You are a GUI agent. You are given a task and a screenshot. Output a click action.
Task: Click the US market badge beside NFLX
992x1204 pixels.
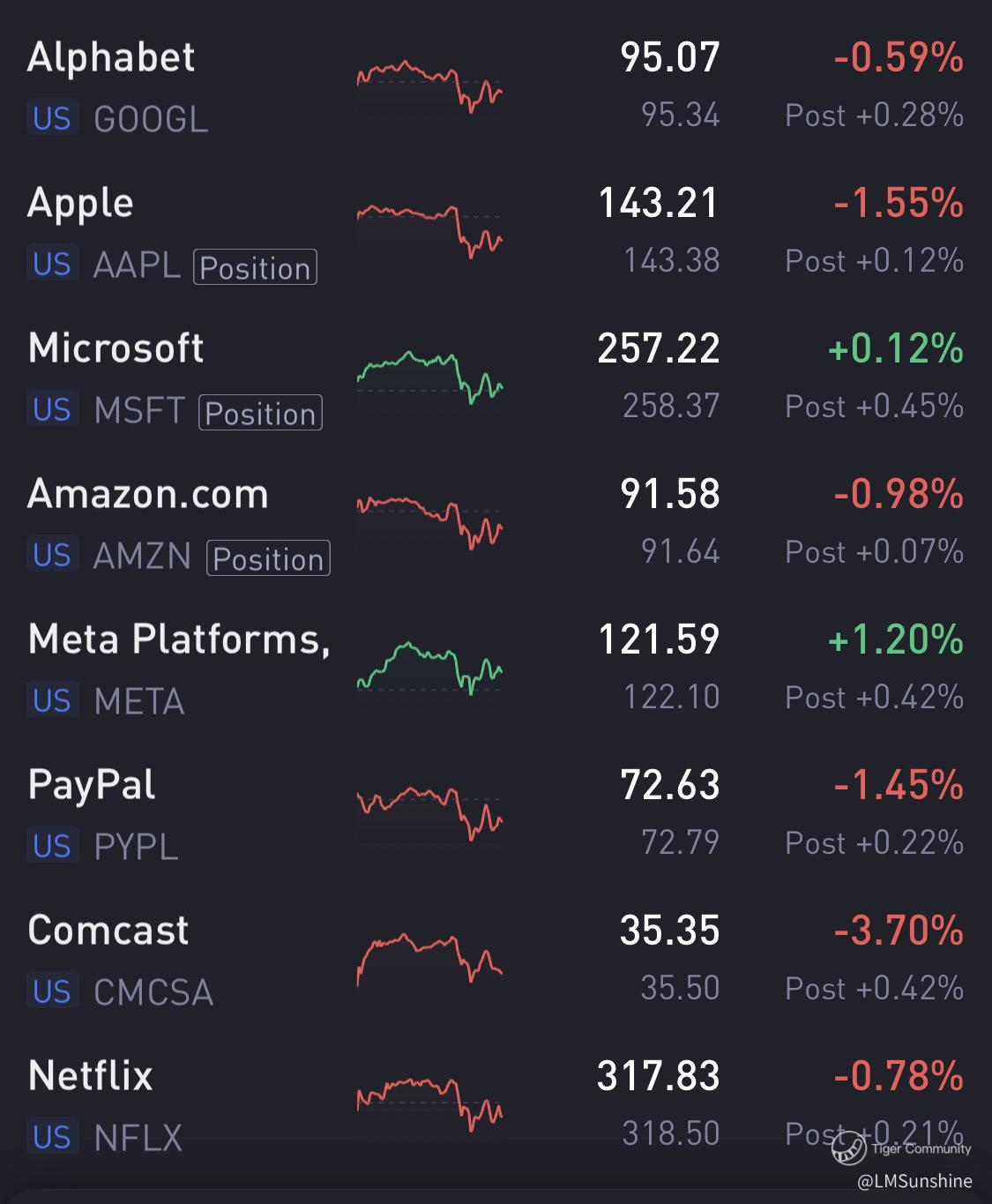pyautogui.click(x=52, y=1137)
